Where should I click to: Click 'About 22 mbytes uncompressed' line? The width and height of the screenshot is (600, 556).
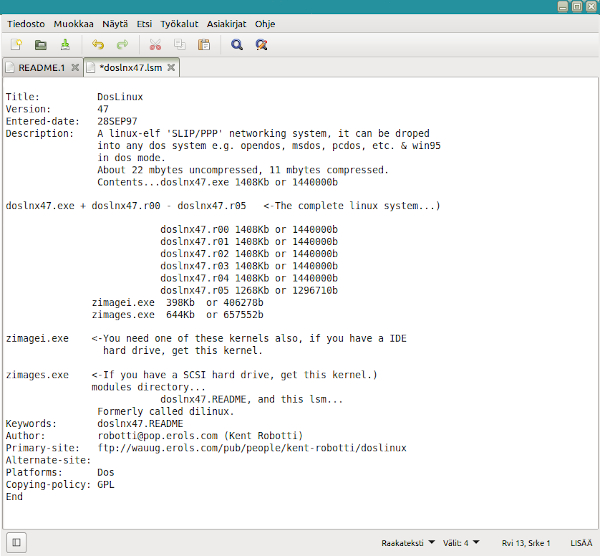pos(243,170)
